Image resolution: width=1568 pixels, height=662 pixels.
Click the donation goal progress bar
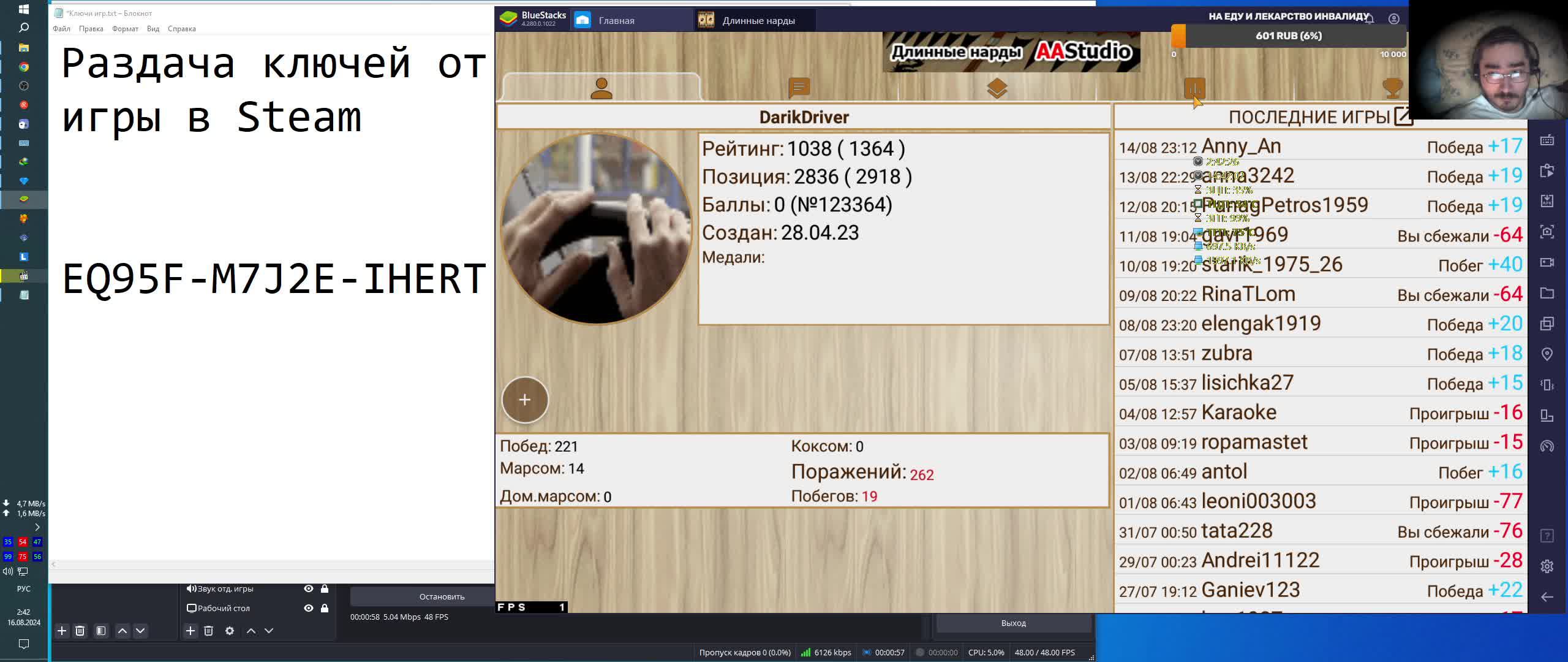pyautogui.click(x=1289, y=36)
